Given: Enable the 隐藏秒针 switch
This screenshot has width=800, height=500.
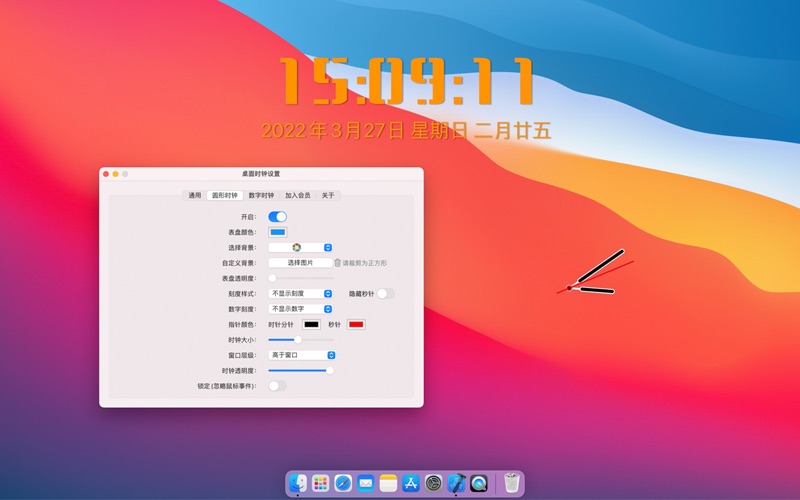Looking at the screenshot, I should click(x=386, y=294).
